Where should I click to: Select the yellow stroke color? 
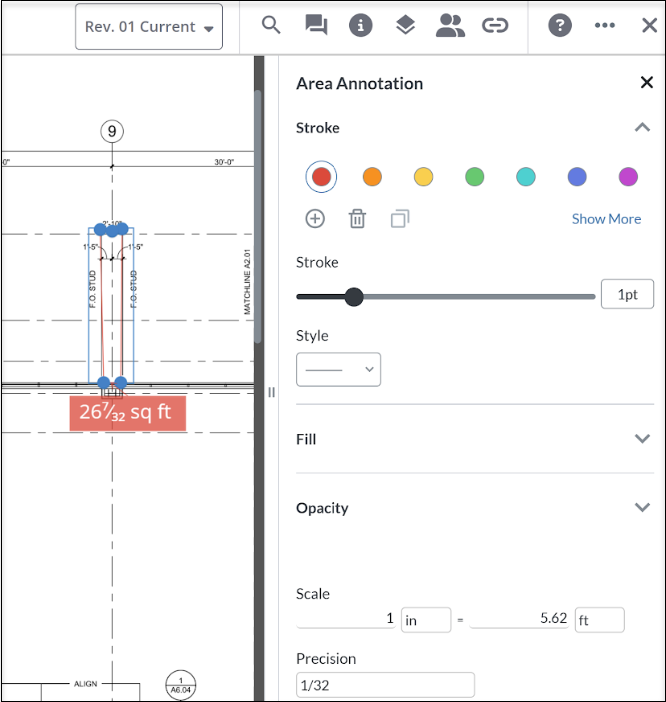coord(423,177)
